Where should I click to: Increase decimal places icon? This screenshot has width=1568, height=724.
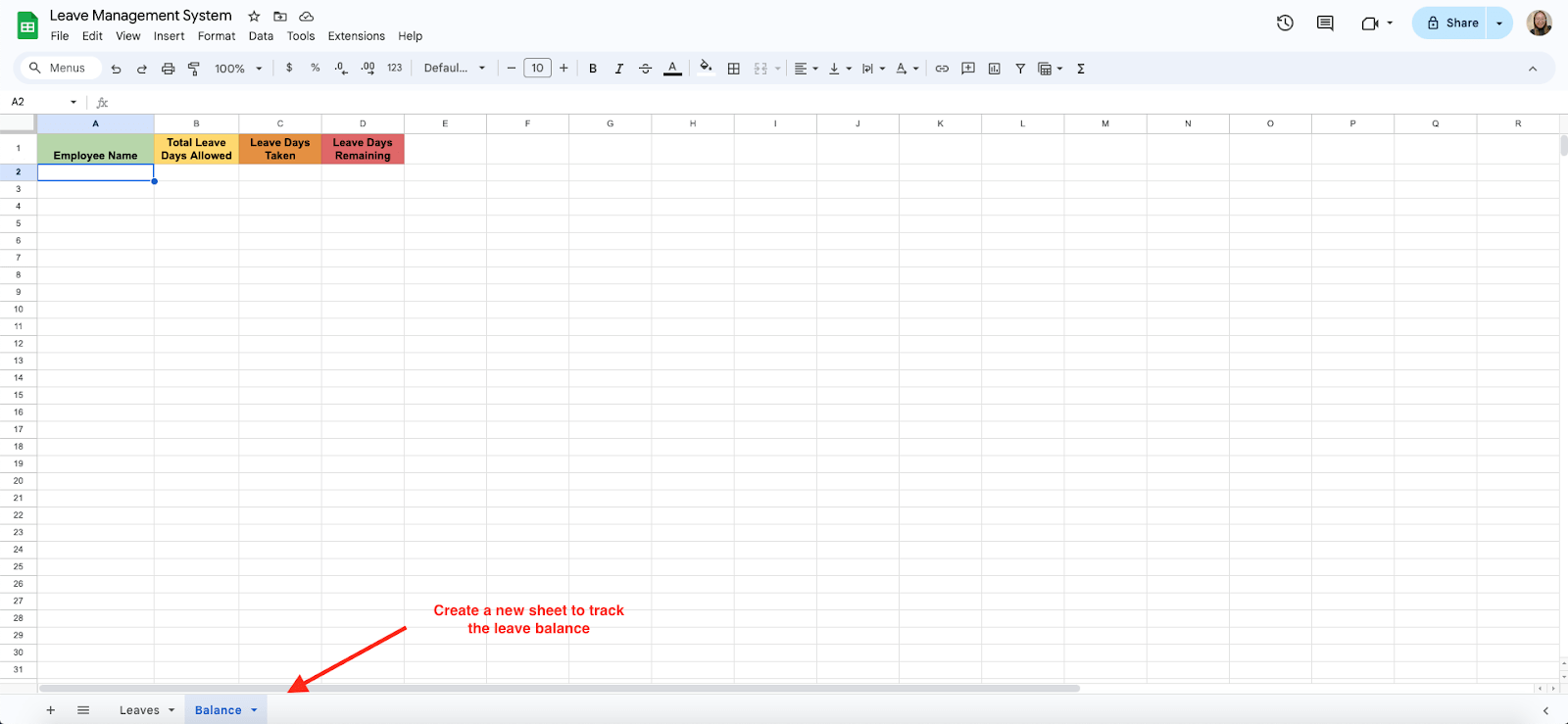tap(367, 68)
